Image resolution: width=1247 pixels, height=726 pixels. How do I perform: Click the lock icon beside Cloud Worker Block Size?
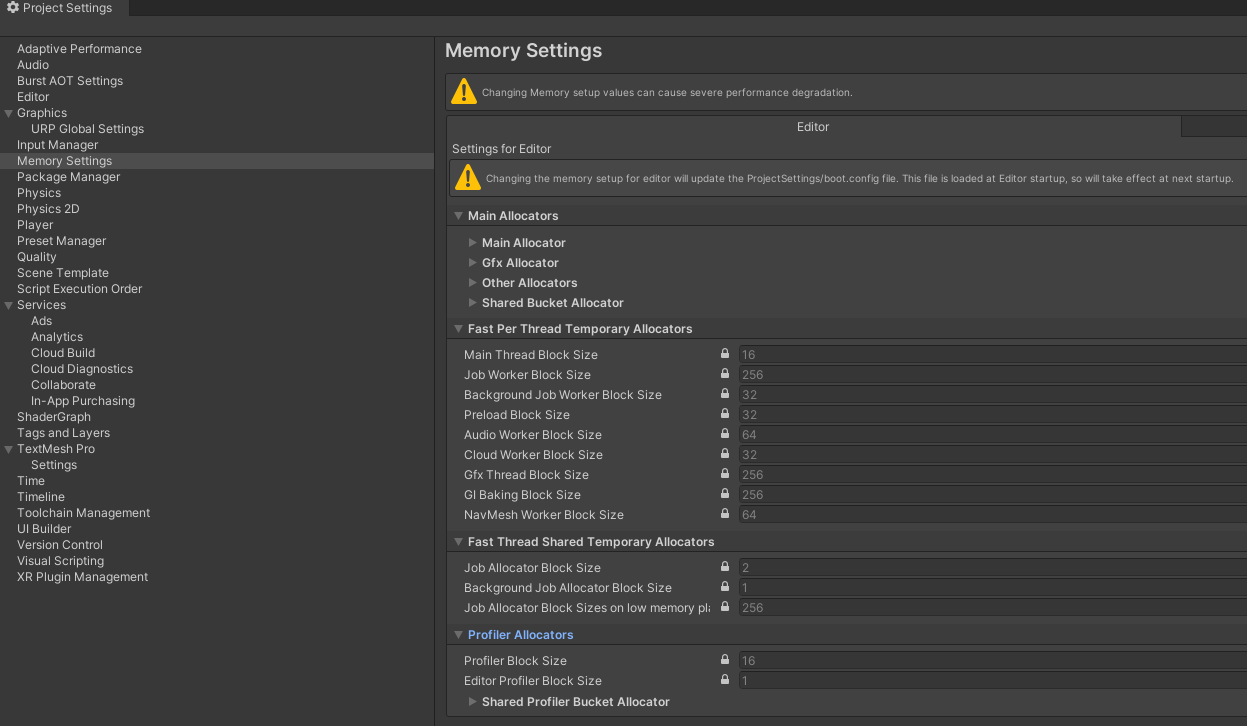724,453
